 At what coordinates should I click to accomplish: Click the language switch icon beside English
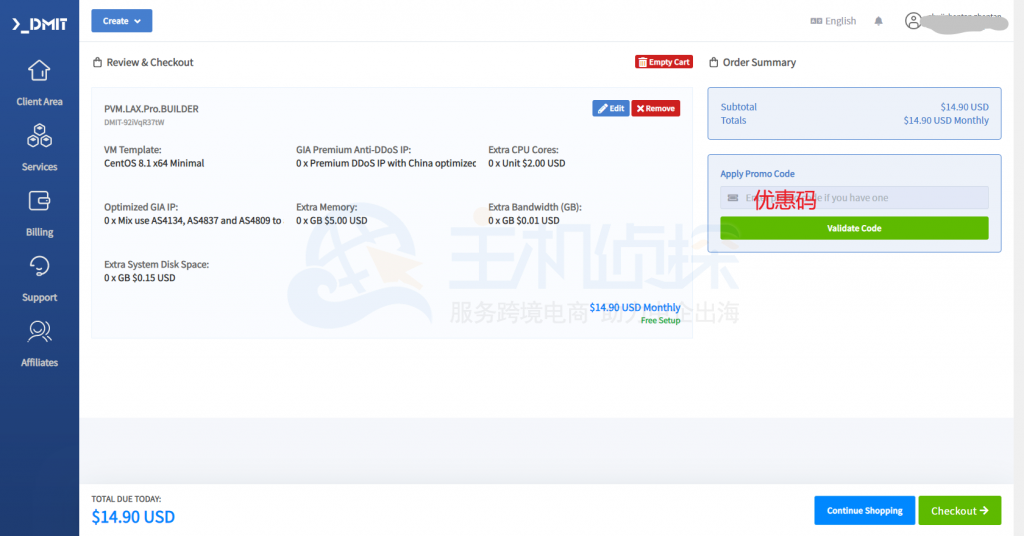point(816,21)
